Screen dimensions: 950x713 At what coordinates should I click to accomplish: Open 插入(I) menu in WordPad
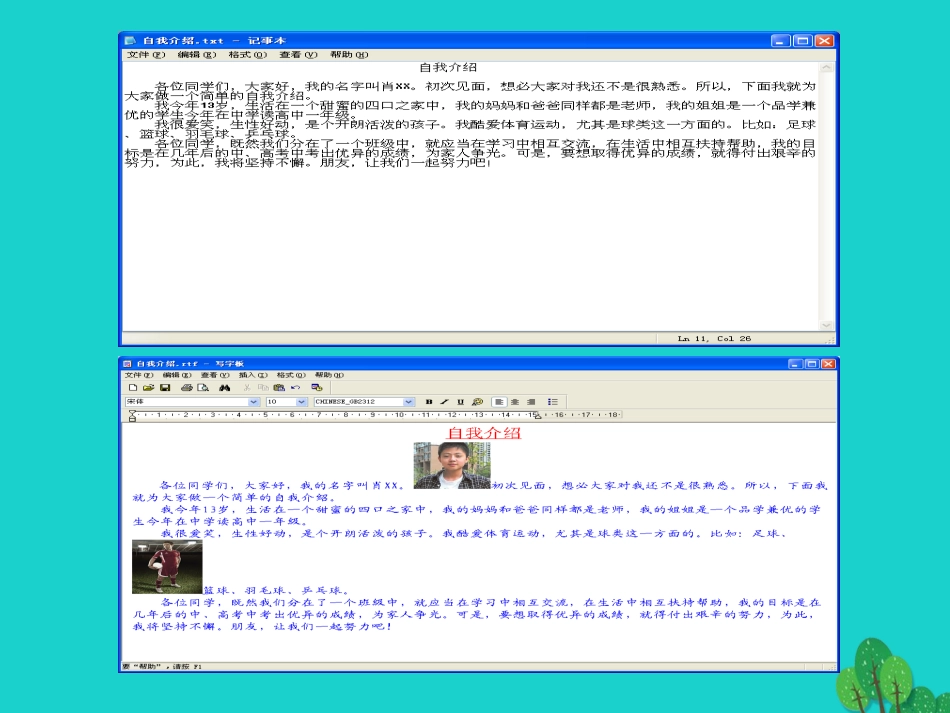click(x=253, y=375)
